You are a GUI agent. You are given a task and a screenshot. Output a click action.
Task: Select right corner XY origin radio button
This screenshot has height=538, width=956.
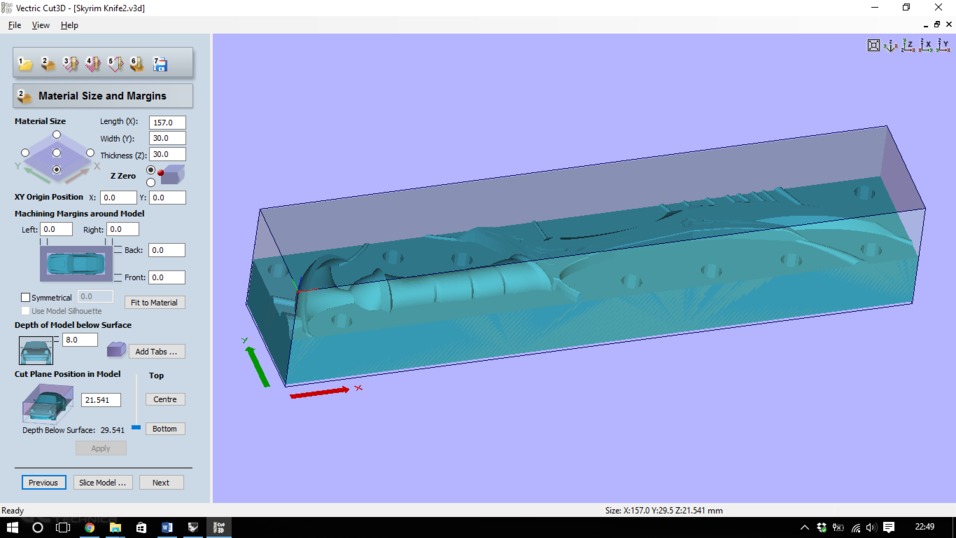(90, 152)
